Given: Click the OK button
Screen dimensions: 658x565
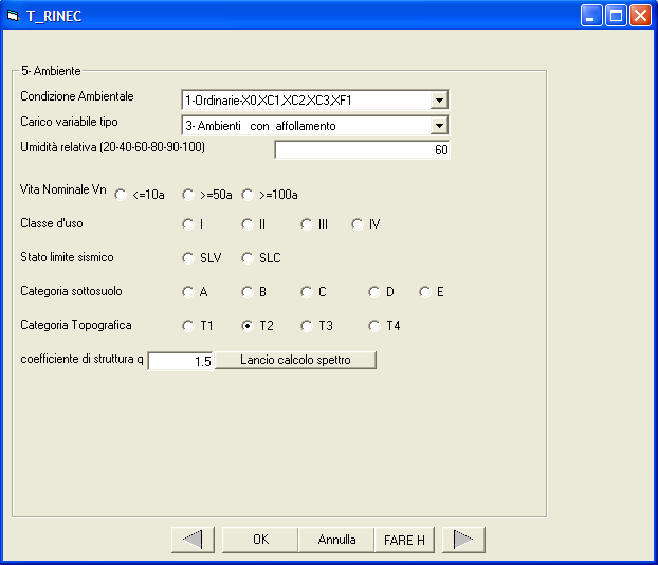Looking at the screenshot, I should click(260, 539).
